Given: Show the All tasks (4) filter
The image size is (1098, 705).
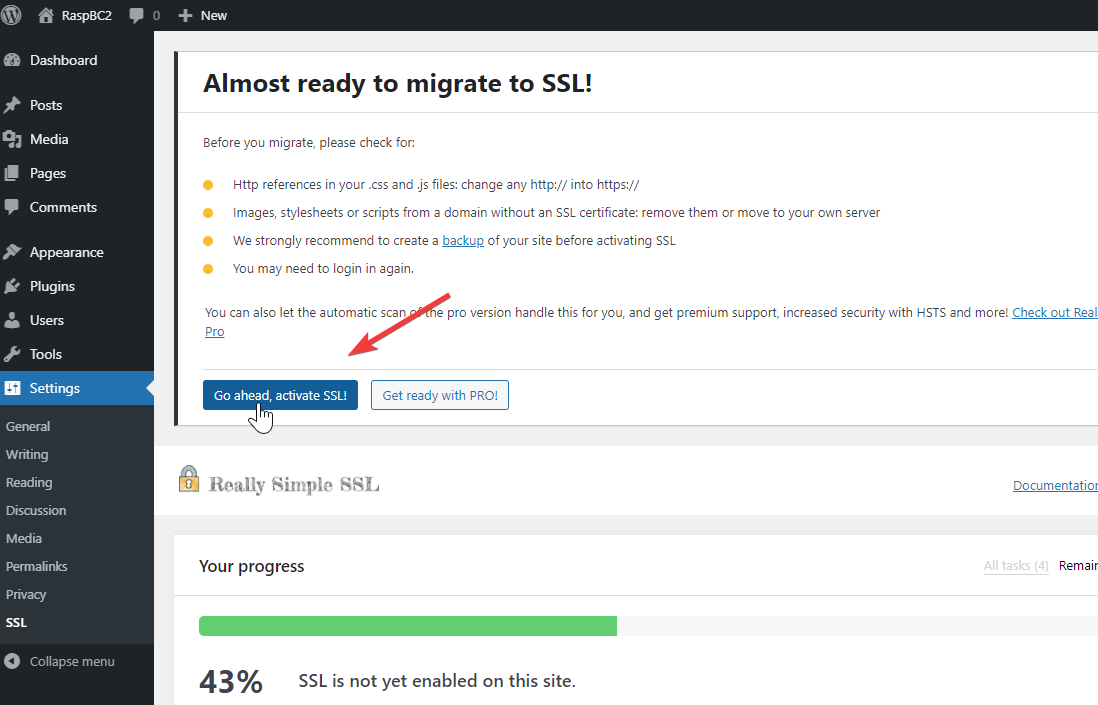Looking at the screenshot, I should (1015, 566).
